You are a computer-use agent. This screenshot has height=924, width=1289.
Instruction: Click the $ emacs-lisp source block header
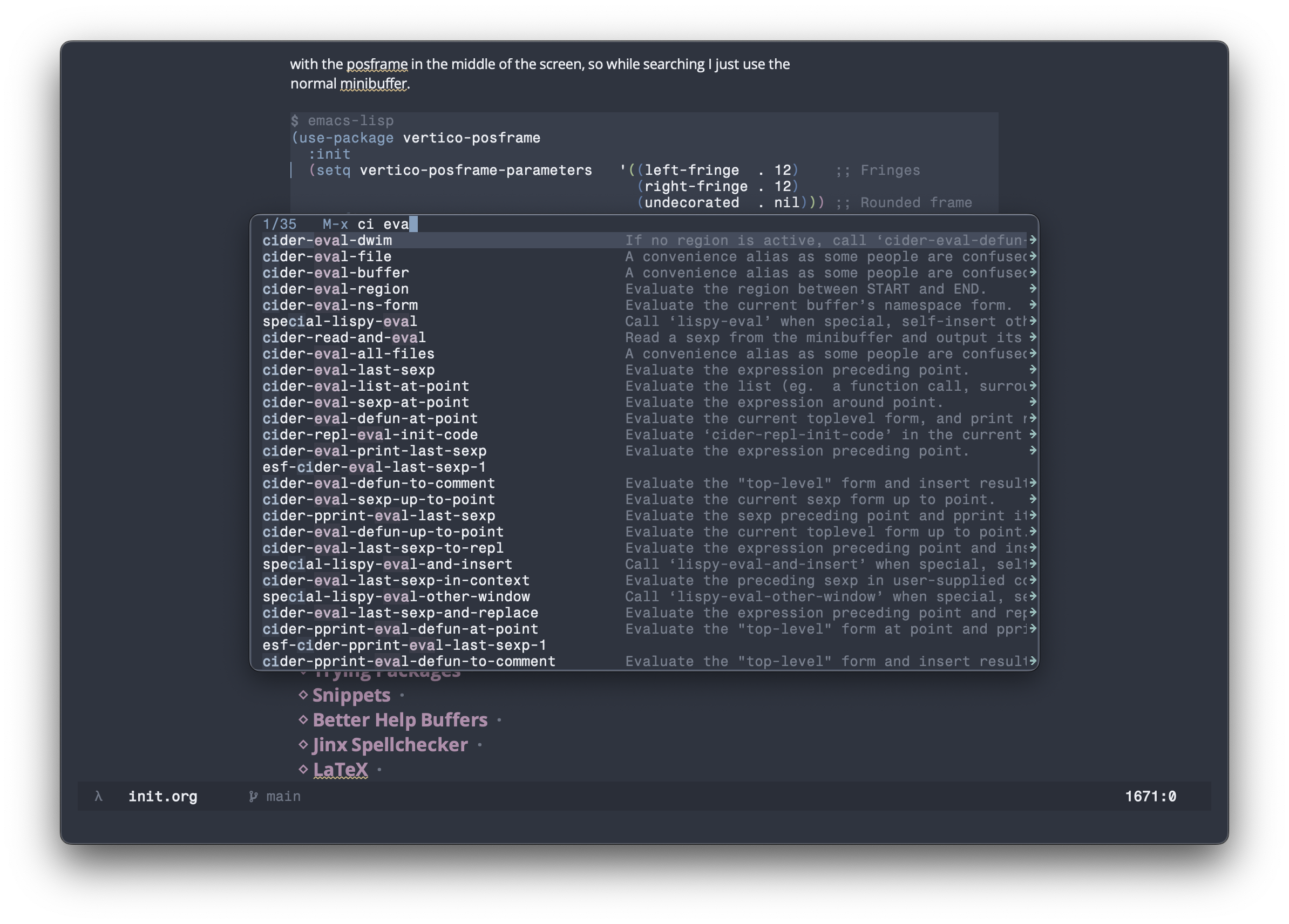(342, 120)
